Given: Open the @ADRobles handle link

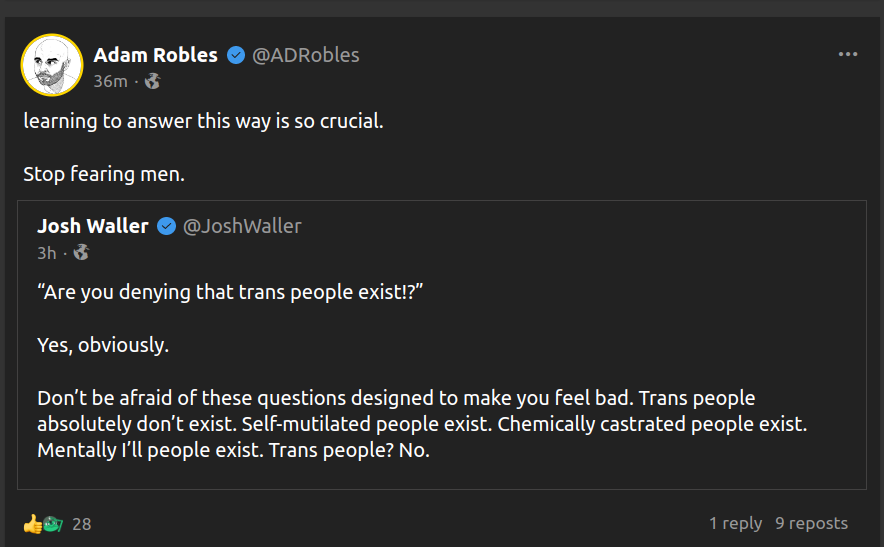Looking at the screenshot, I should (306, 55).
